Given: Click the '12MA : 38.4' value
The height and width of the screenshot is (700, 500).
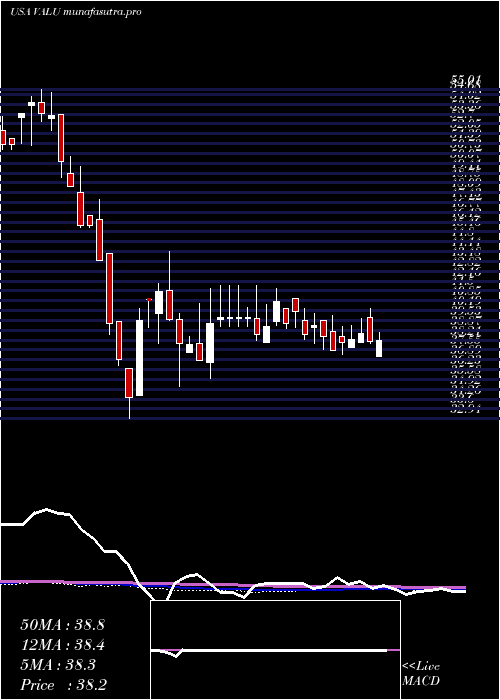Looking at the screenshot, I should (62, 645).
